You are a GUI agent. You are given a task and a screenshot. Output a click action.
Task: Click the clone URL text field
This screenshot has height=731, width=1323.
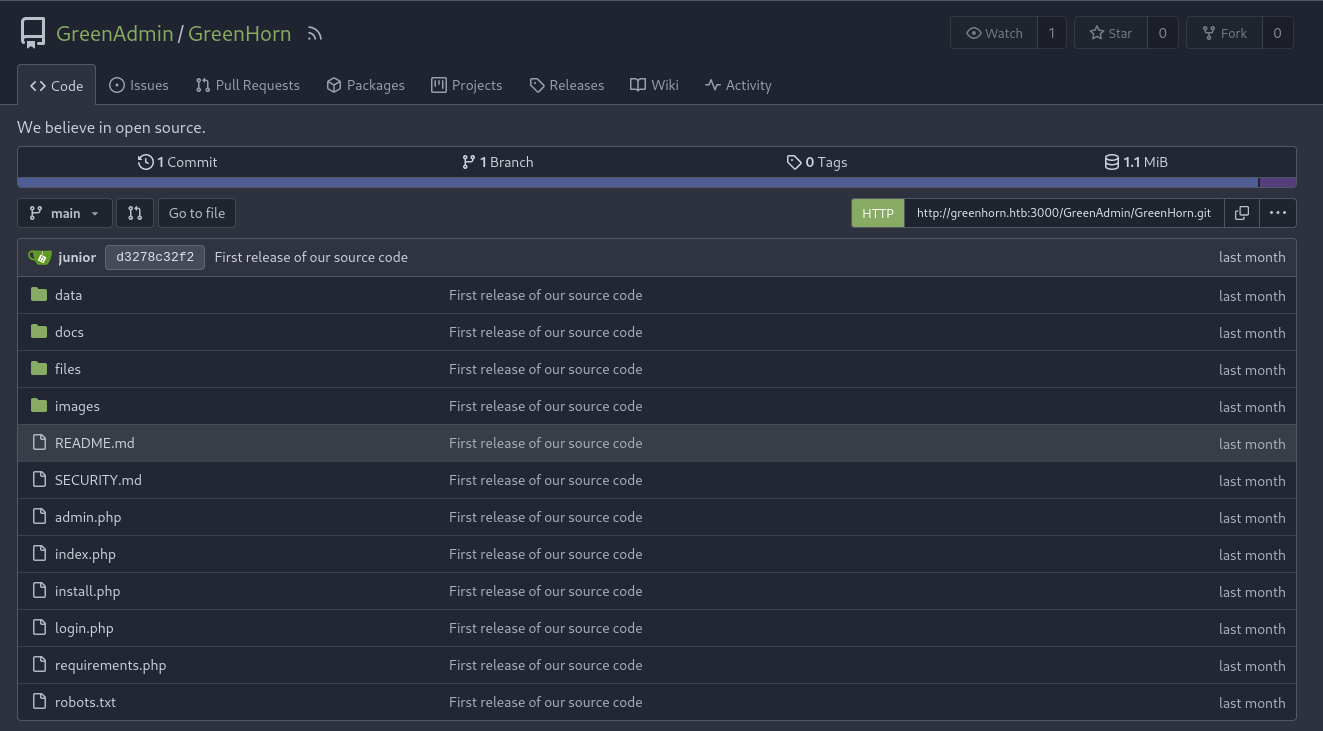(1063, 213)
